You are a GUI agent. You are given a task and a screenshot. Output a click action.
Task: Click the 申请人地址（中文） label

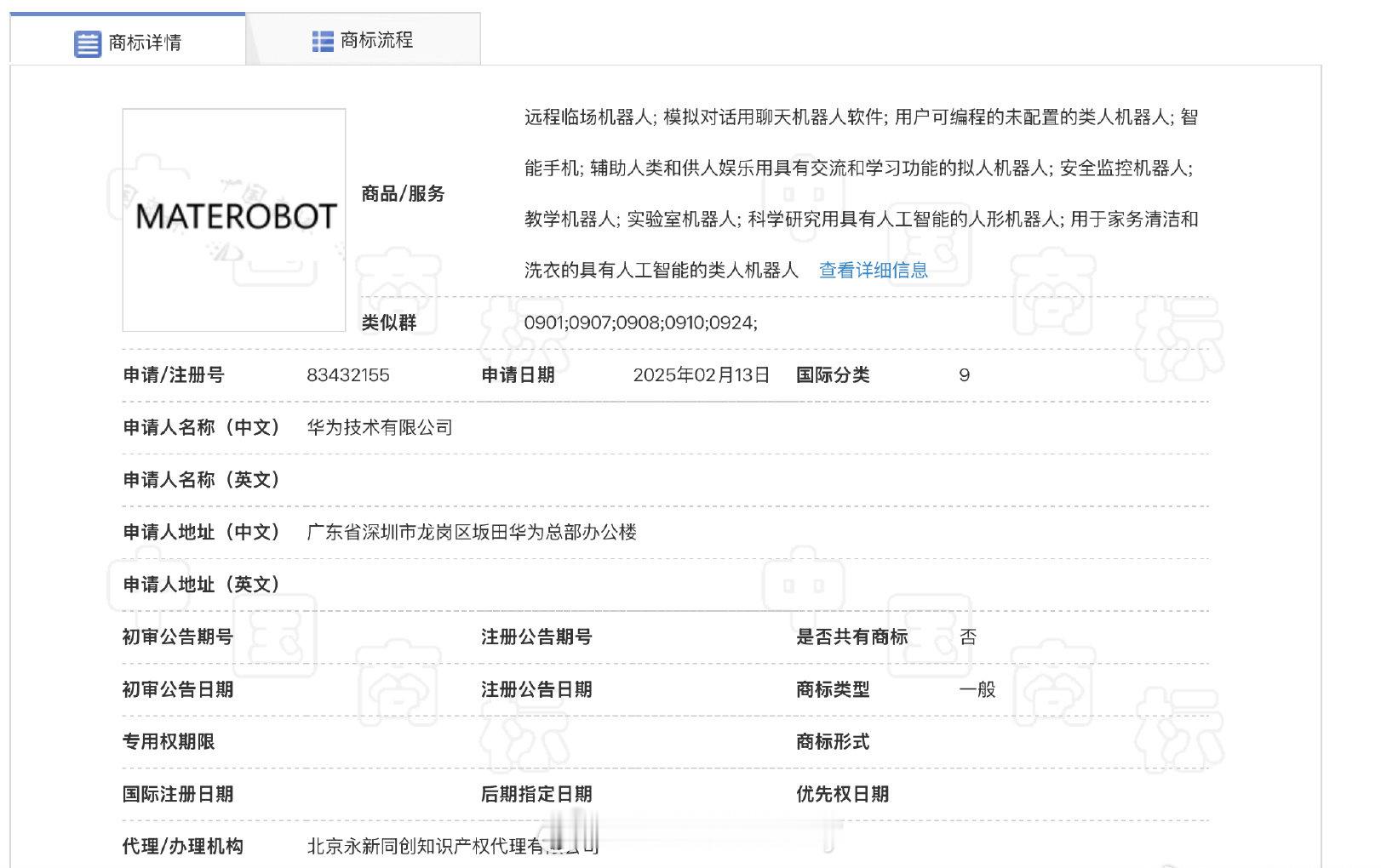(202, 533)
